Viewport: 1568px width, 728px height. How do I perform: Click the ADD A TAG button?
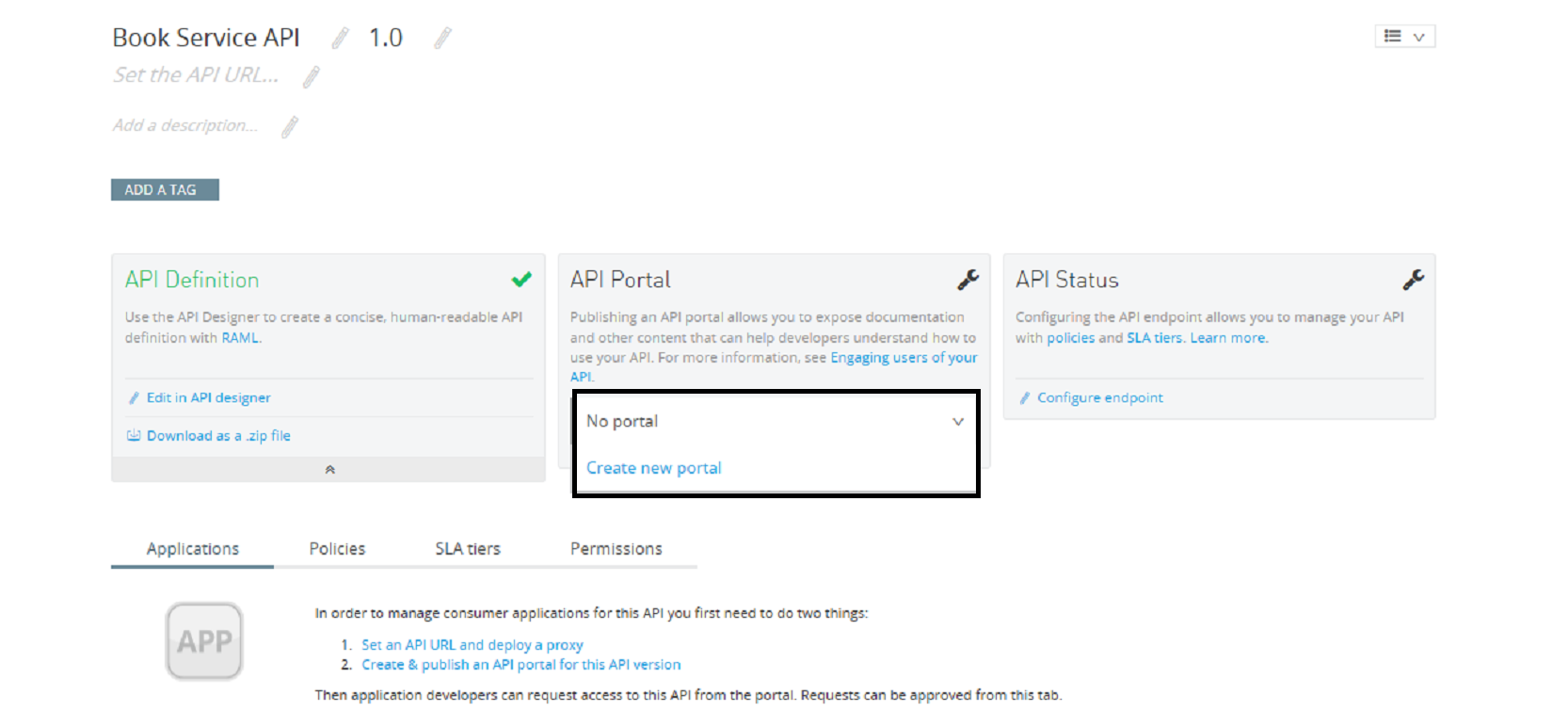pos(165,190)
